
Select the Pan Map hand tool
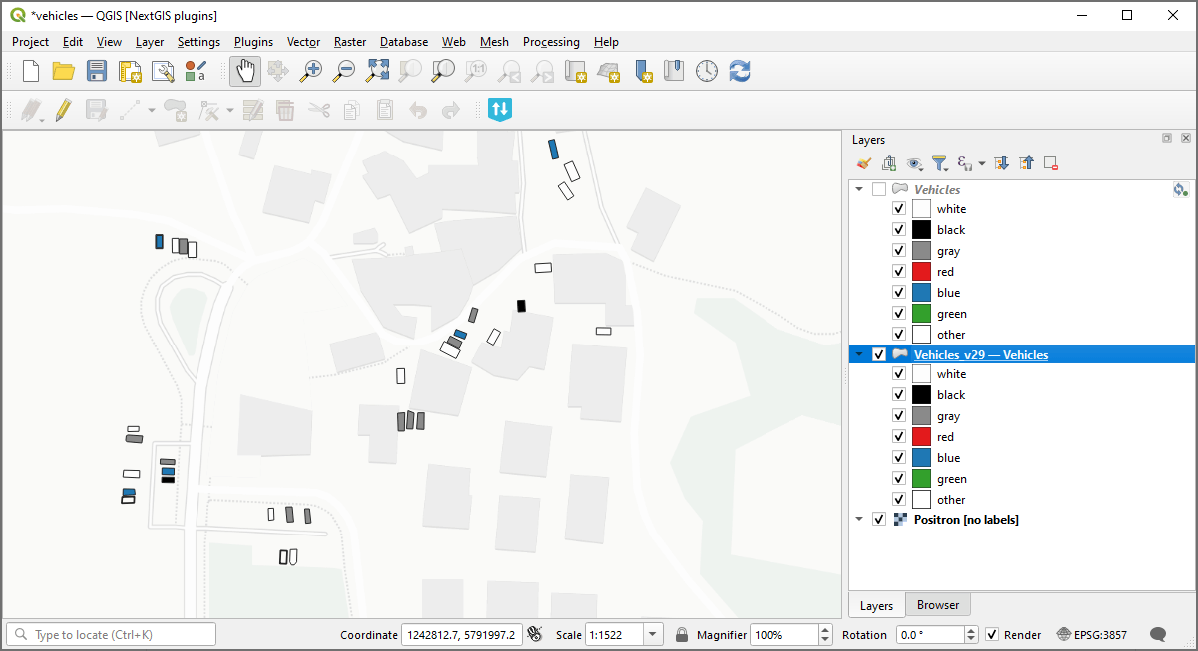click(x=245, y=71)
